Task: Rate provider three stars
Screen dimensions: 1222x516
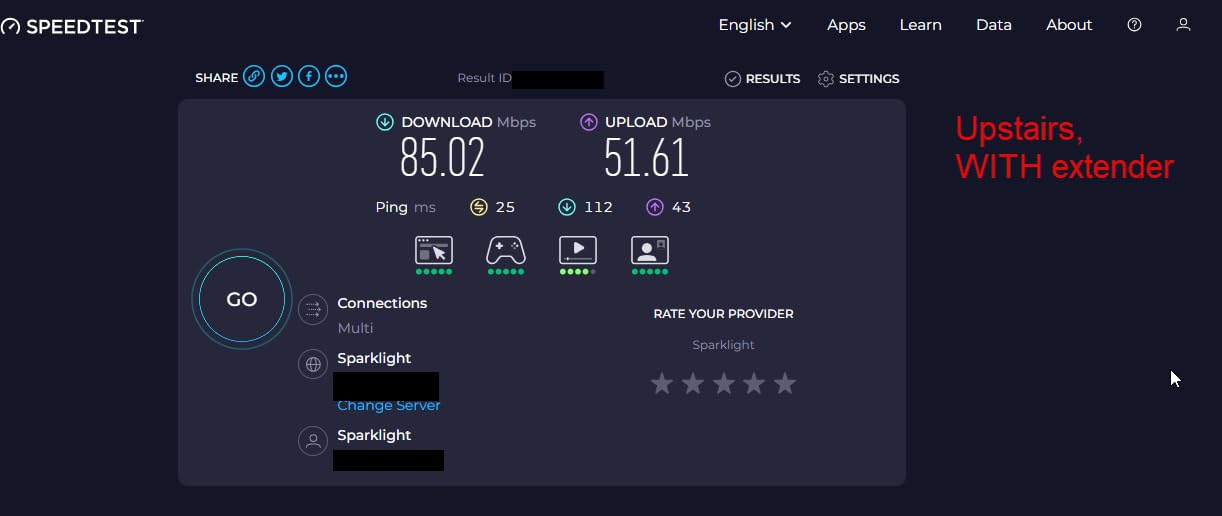Action: coord(724,383)
